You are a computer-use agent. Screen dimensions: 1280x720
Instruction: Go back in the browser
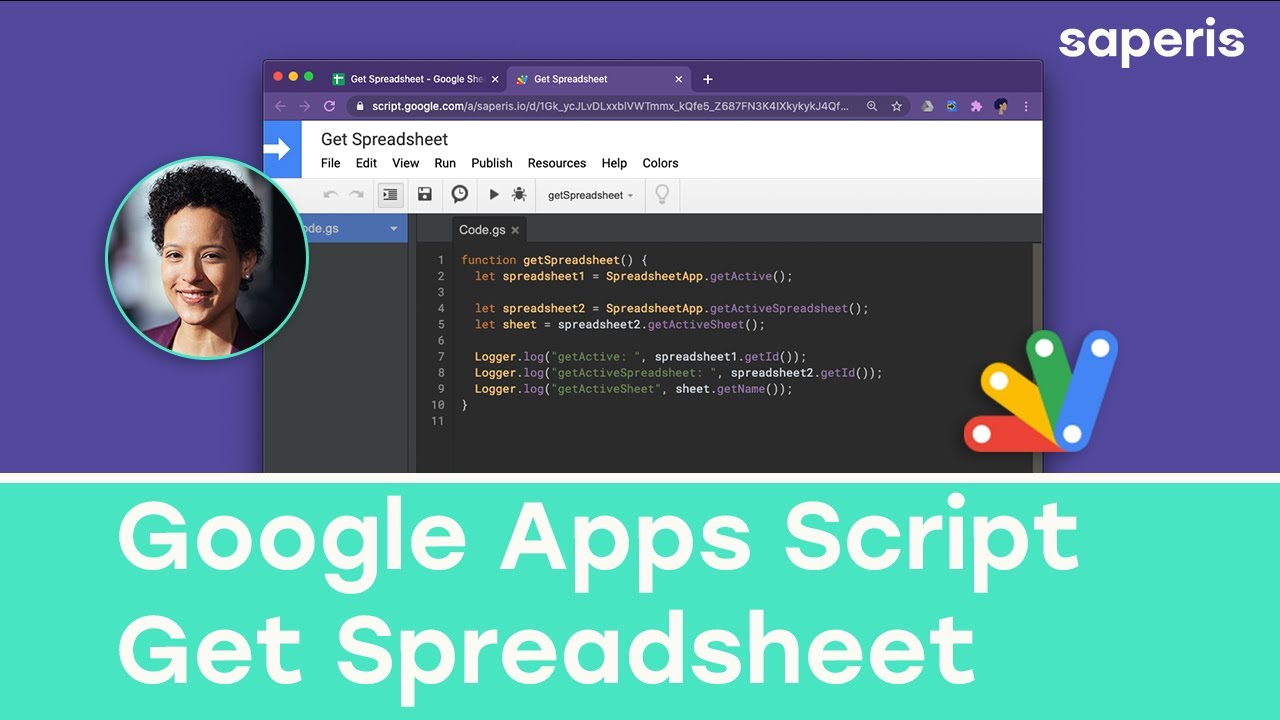[280, 106]
